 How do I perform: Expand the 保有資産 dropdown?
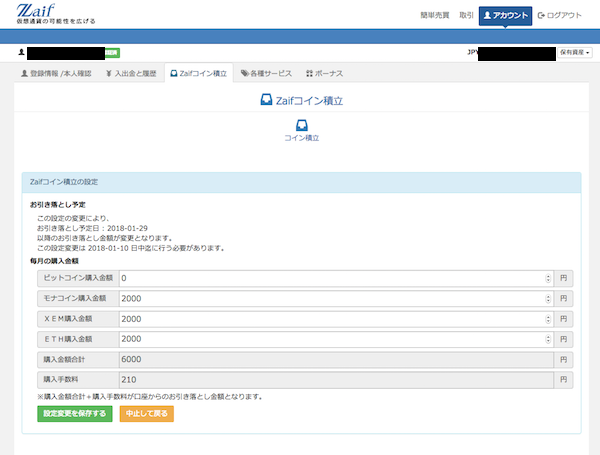tap(575, 52)
